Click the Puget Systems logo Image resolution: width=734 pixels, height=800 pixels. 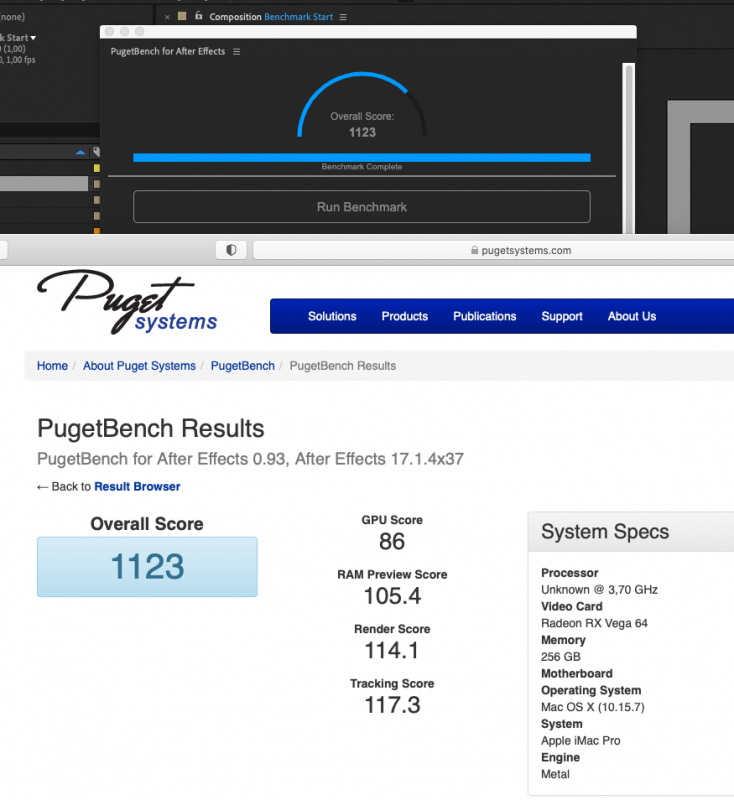[128, 302]
